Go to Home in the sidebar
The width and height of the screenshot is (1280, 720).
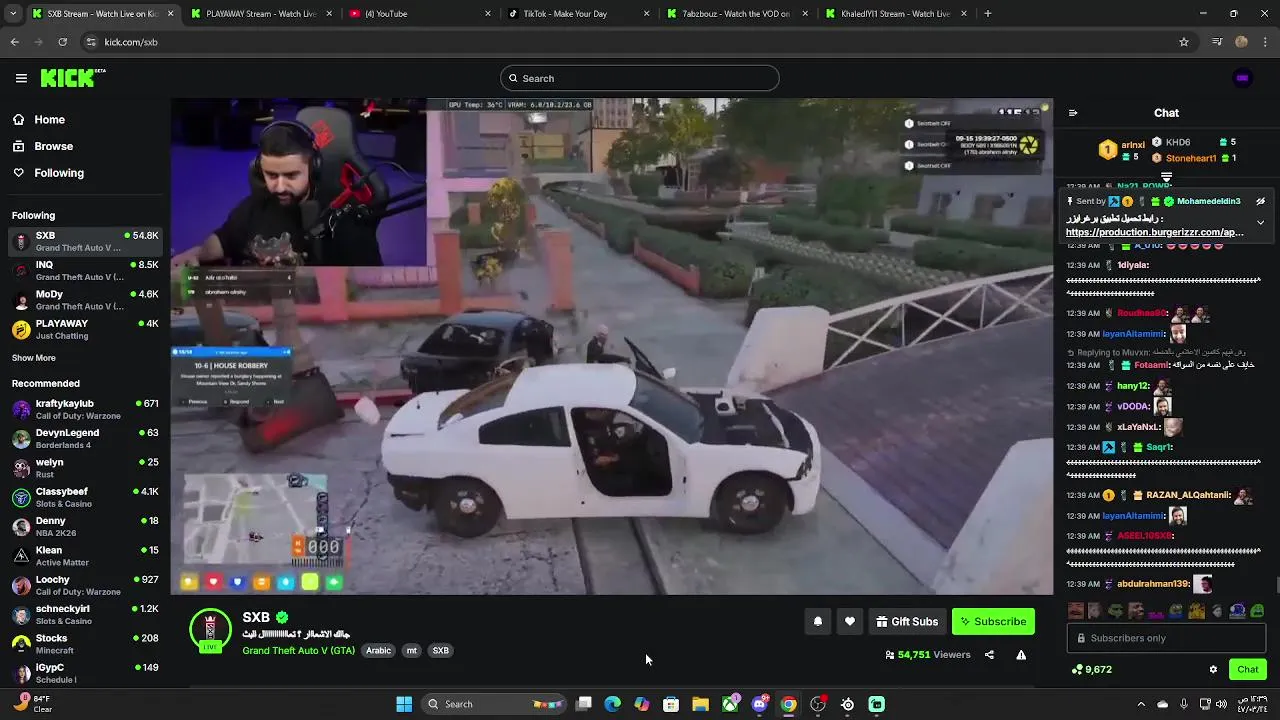pyautogui.click(x=49, y=119)
